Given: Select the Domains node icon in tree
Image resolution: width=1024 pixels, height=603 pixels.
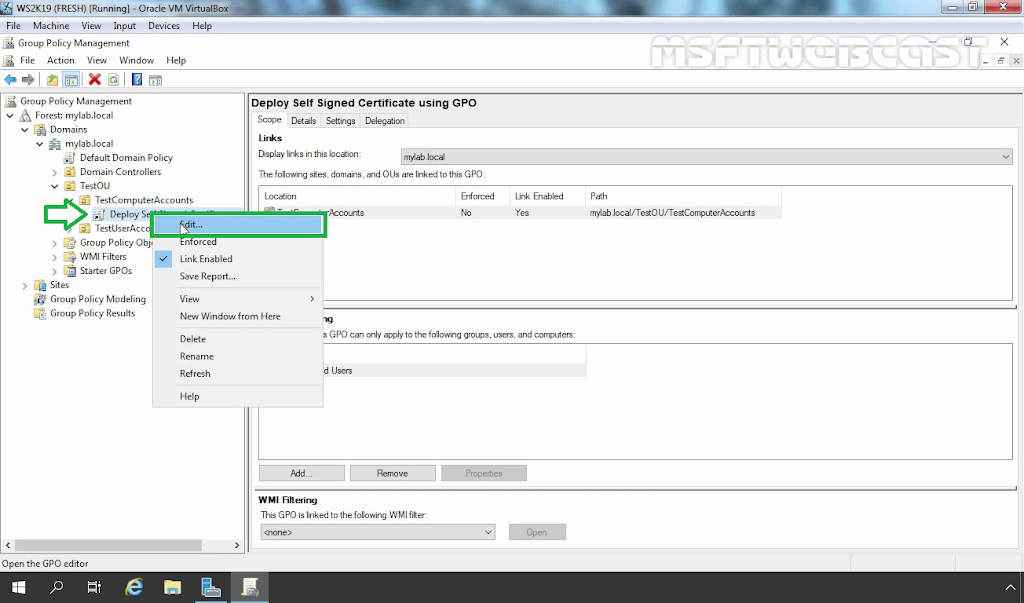Looking at the screenshot, I should 40,129.
